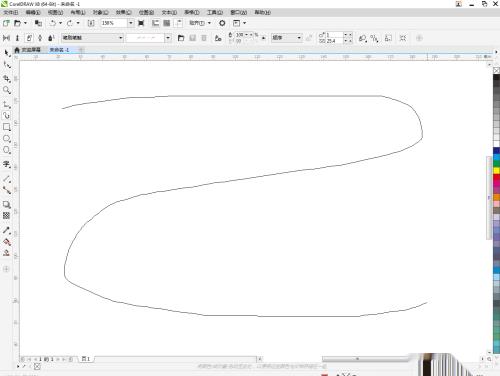Expand the undo history arrow

pos(60,23)
